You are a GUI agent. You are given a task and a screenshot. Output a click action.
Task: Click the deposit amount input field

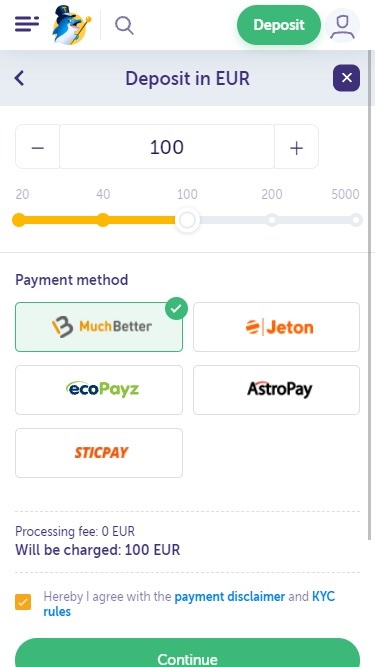click(x=167, y=147)
